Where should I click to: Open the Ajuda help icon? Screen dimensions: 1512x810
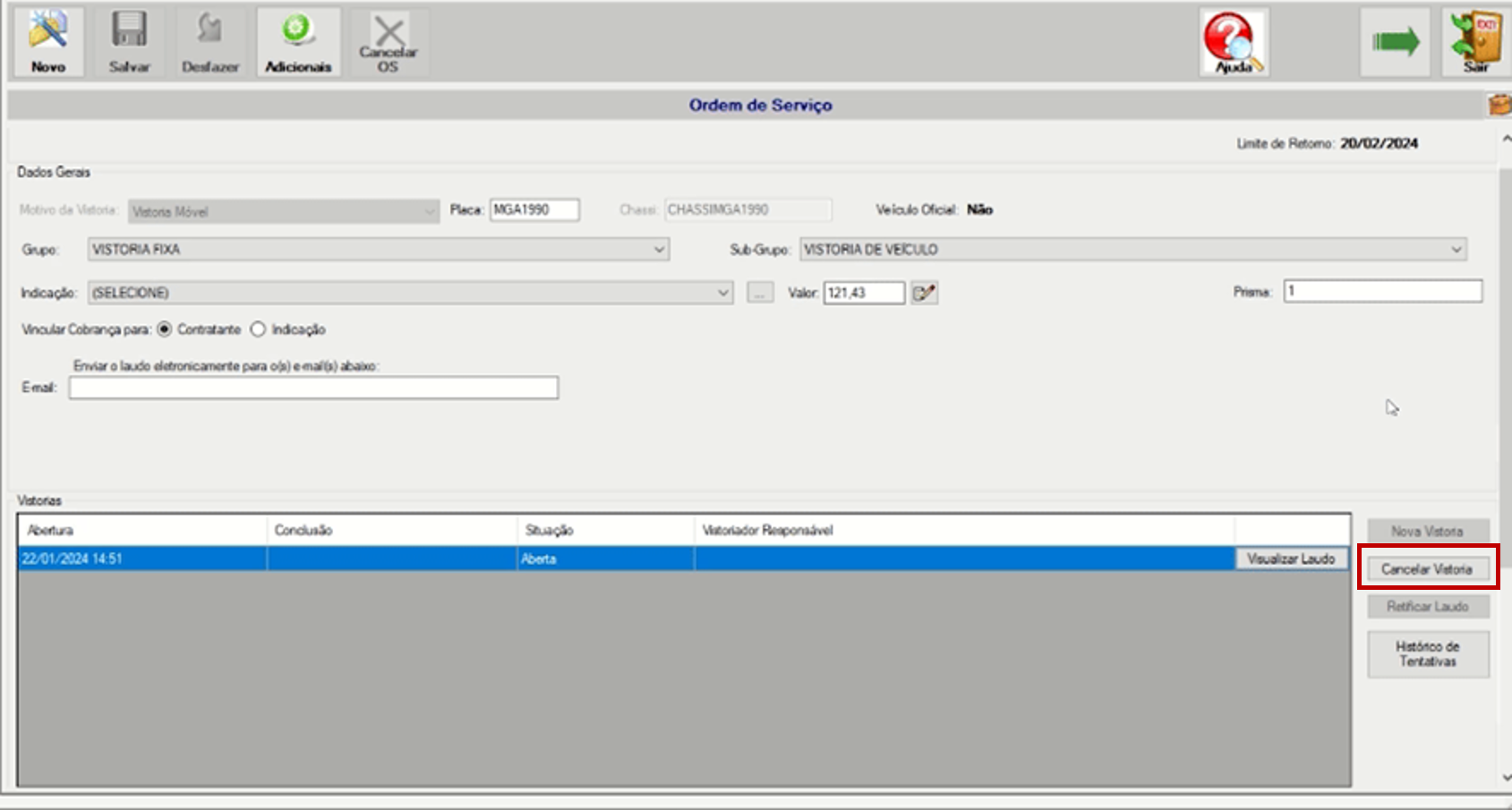coord(1234,42)
